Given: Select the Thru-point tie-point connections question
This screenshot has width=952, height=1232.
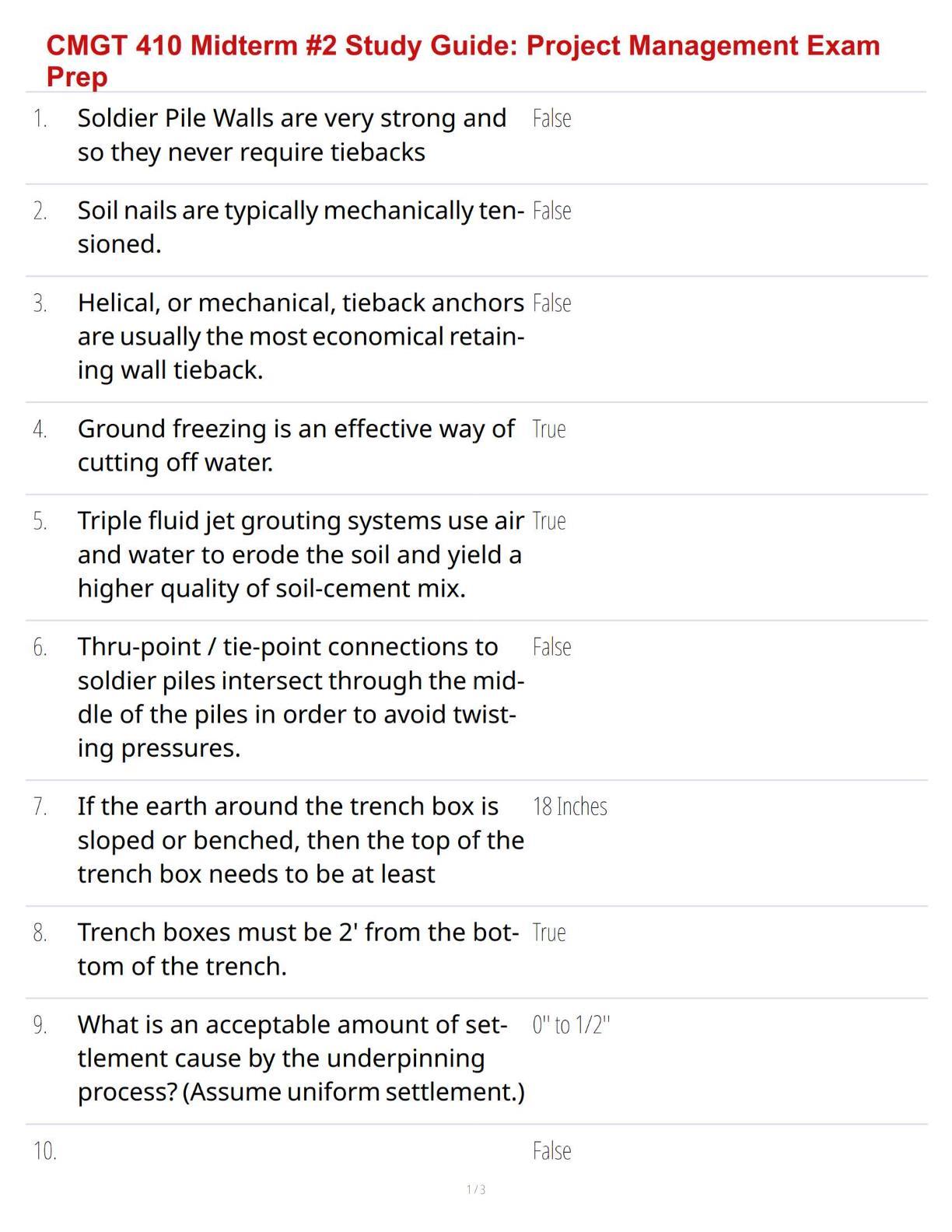Looking at the screenshot, I should [x=301, y=697].
